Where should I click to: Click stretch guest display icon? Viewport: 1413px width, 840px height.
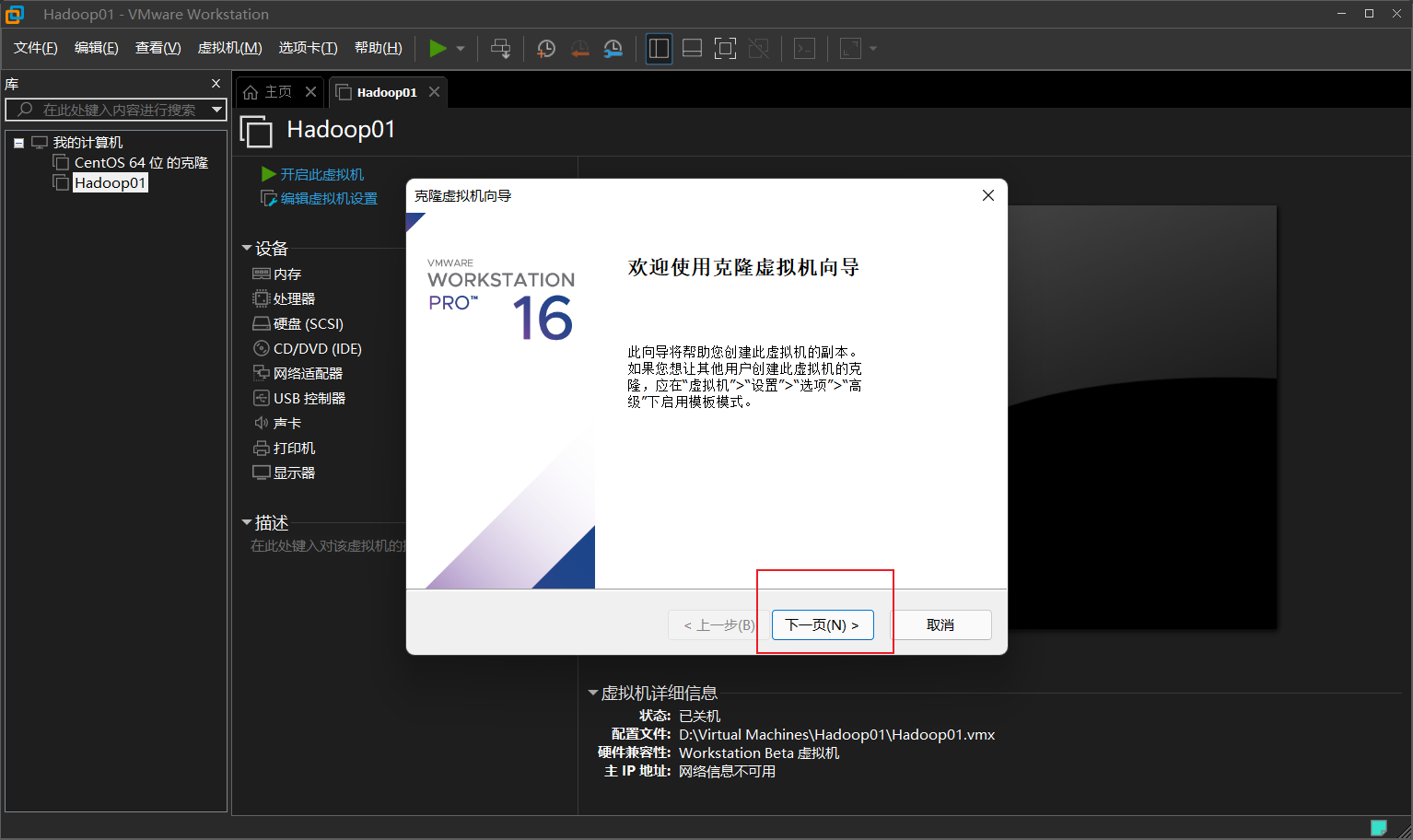850,49
